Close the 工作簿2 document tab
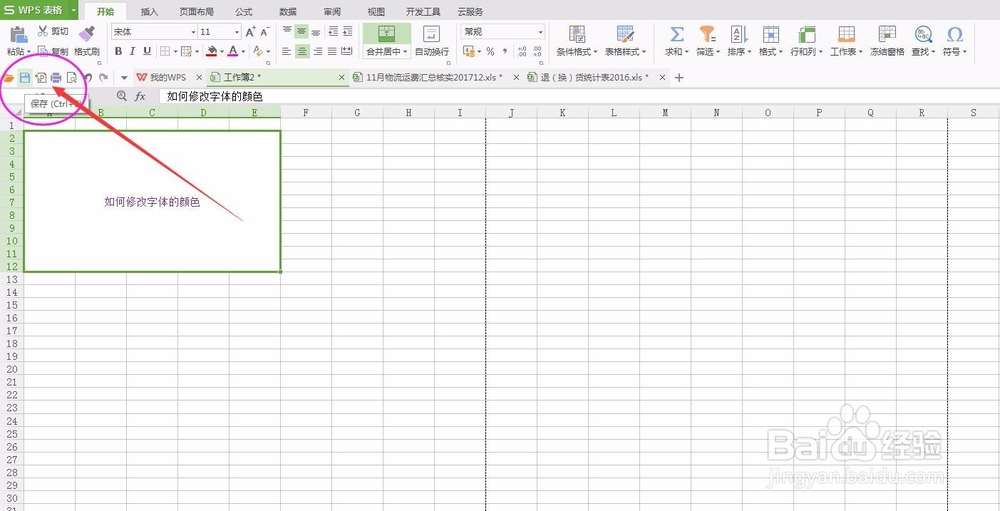 tap(341, 77)
